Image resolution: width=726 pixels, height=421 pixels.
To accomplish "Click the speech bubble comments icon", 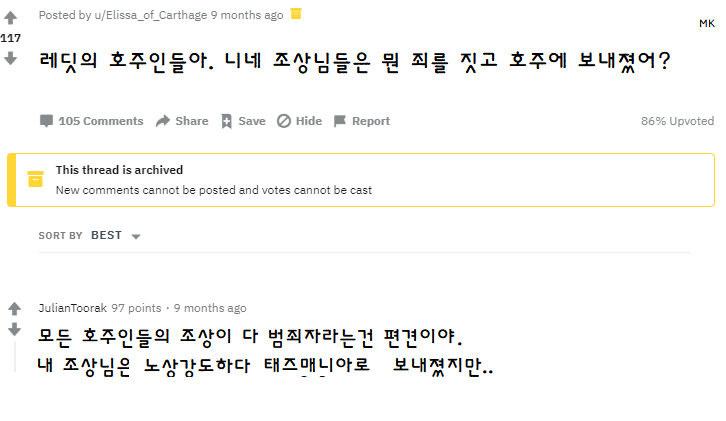I will tap(46, 121).
